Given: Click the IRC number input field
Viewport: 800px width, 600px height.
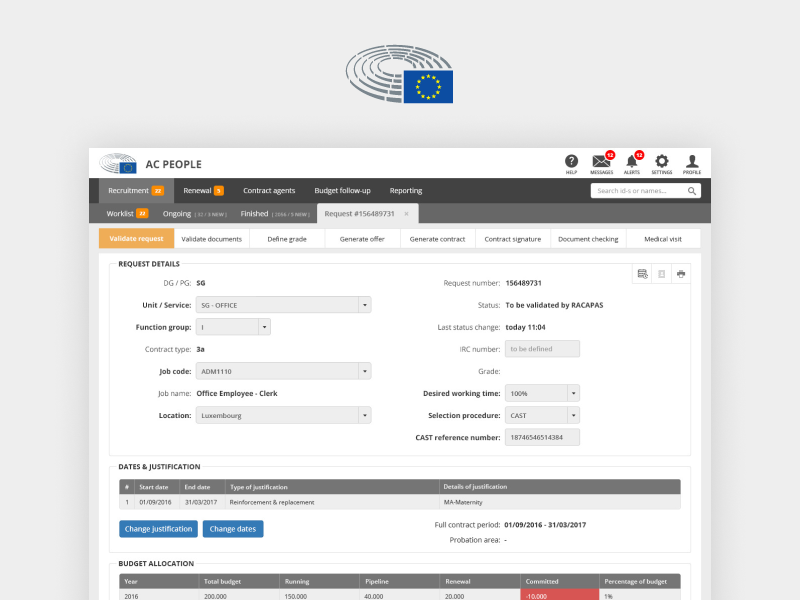Looking at the screenshot, I should (x=542, y=349).
